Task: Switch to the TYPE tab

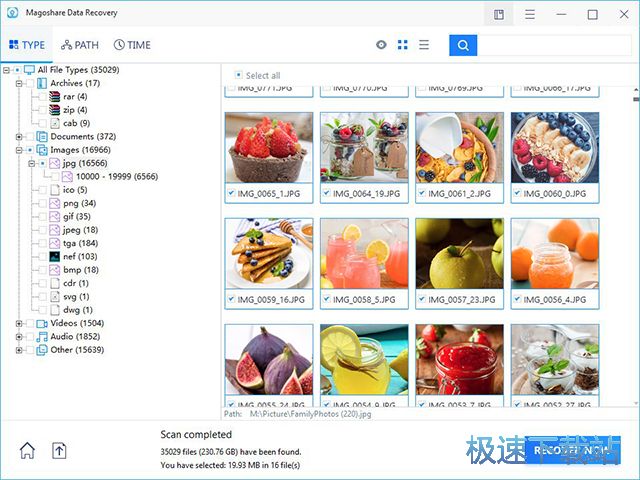Action: 27,45
